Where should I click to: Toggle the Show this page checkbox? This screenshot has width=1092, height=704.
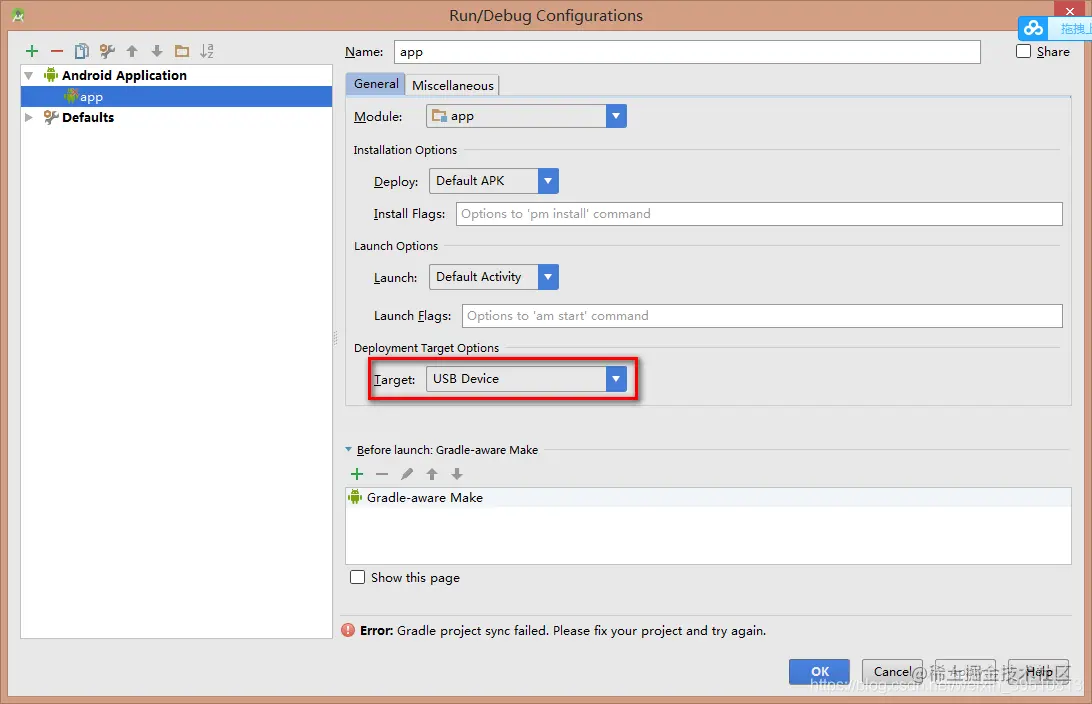[357, 577]
